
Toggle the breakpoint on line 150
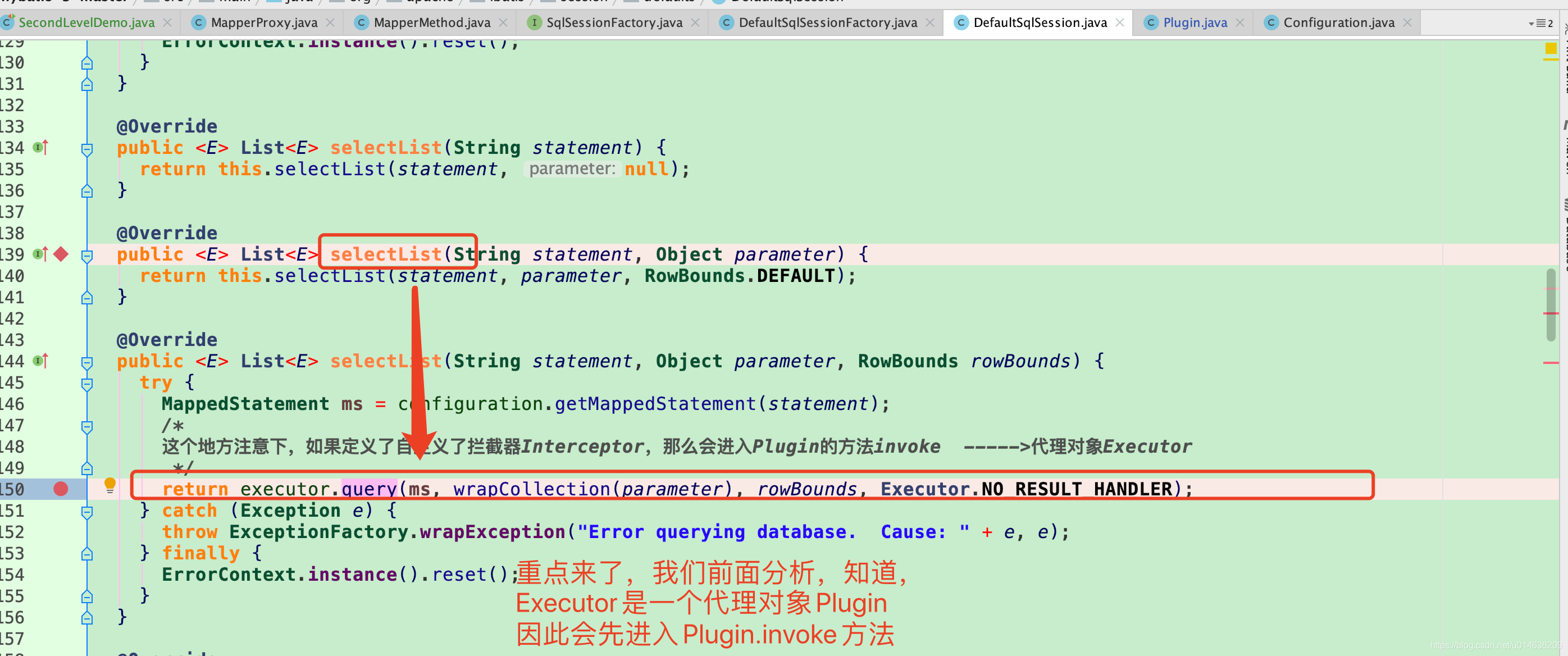60,489
